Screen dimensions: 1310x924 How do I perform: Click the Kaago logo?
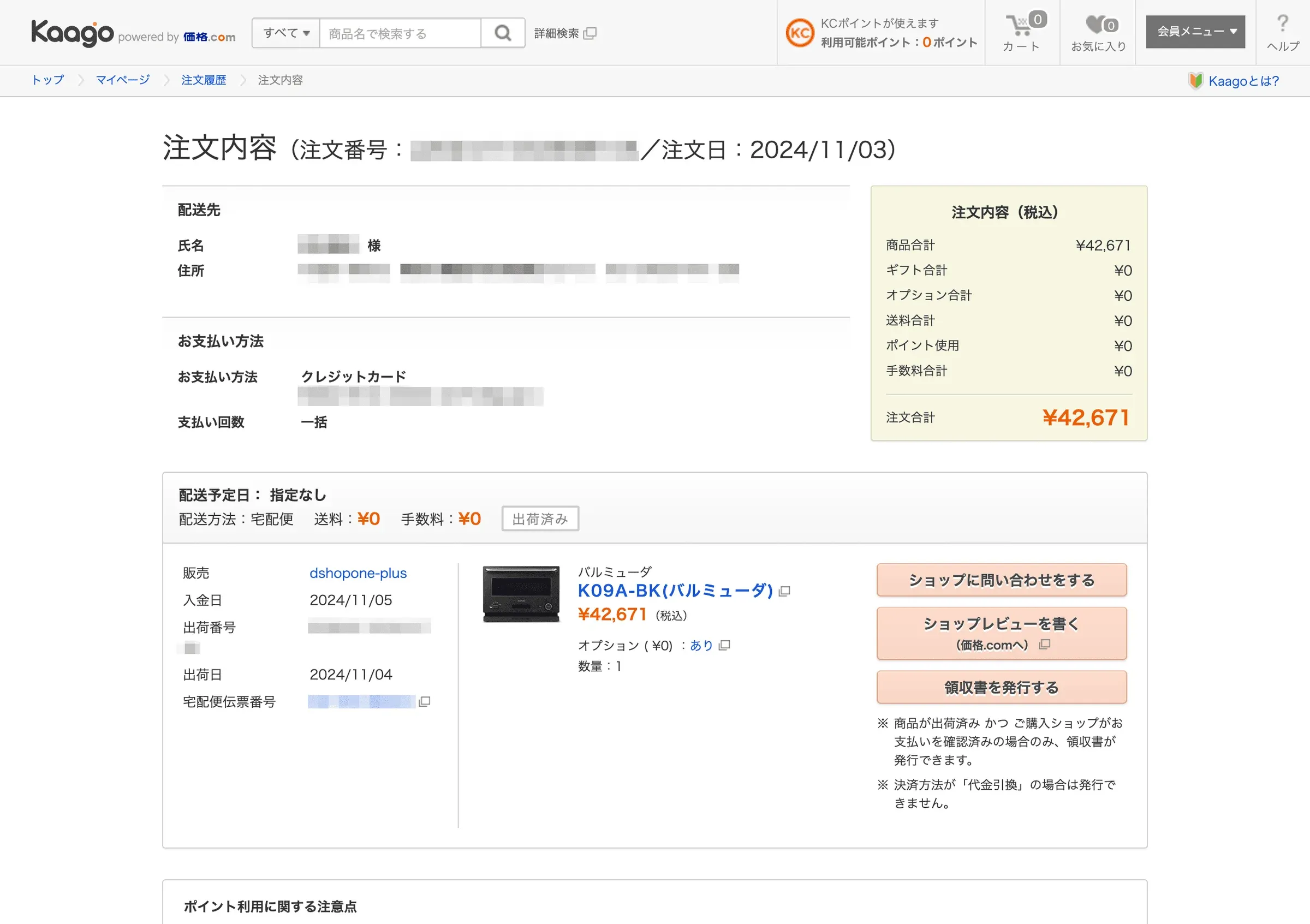(x=73, y=33)
